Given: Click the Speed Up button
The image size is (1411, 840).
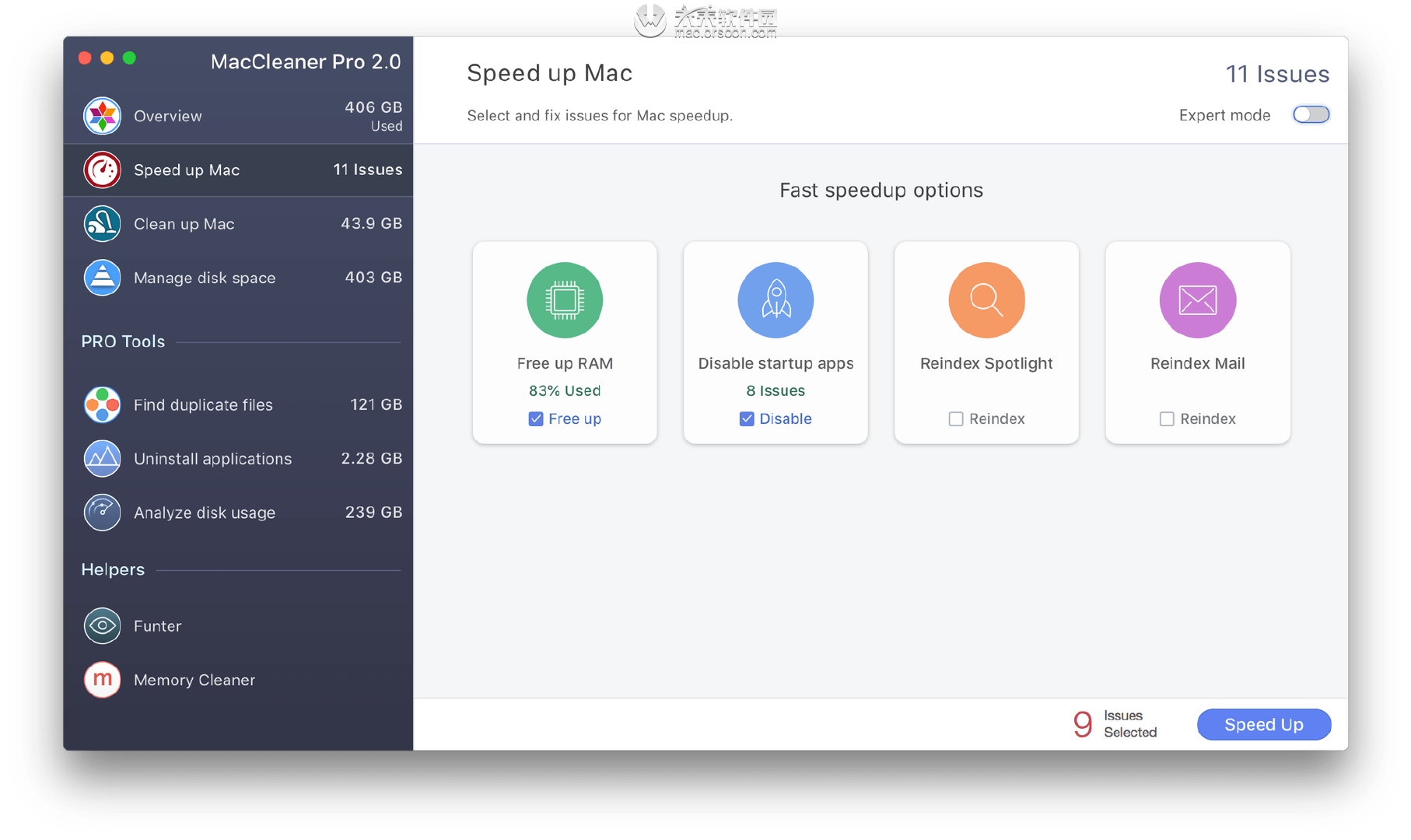Looking at the screenshot, I should pos(1264,725).
